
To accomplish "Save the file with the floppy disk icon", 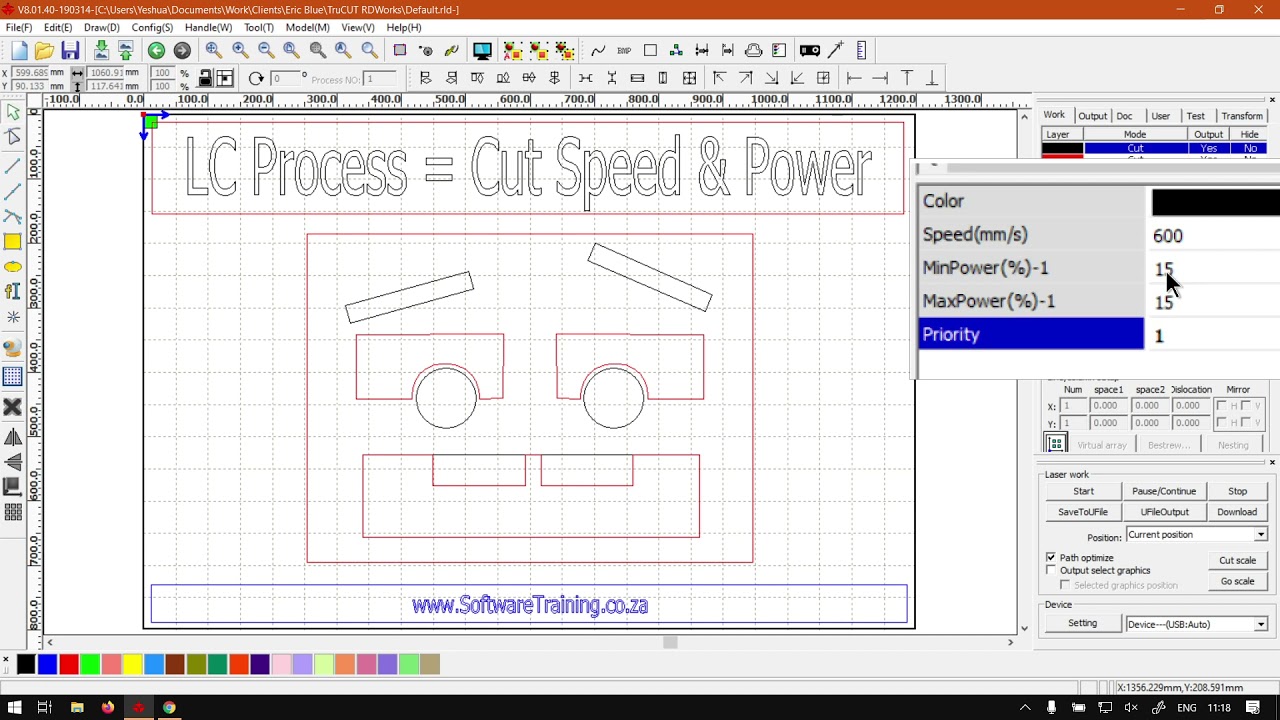I will pos(70,51).
